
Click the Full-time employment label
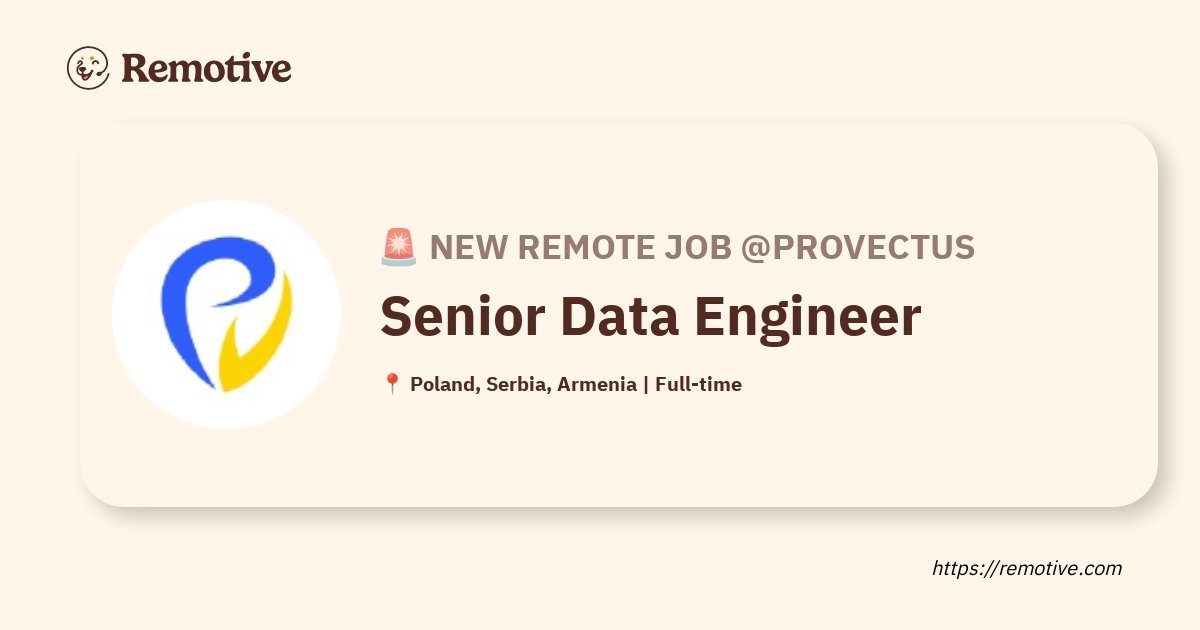(698, 384)
